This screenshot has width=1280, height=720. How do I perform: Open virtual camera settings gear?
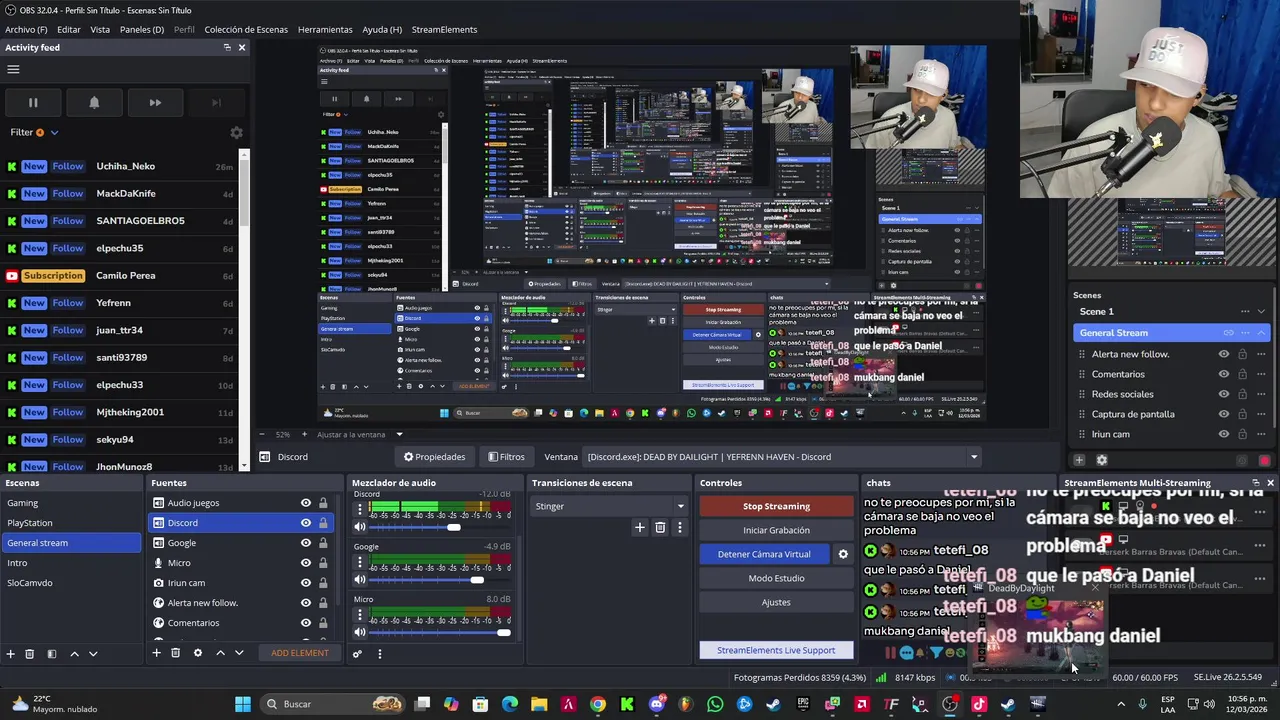pyautogui.click(x=843, y=554)
